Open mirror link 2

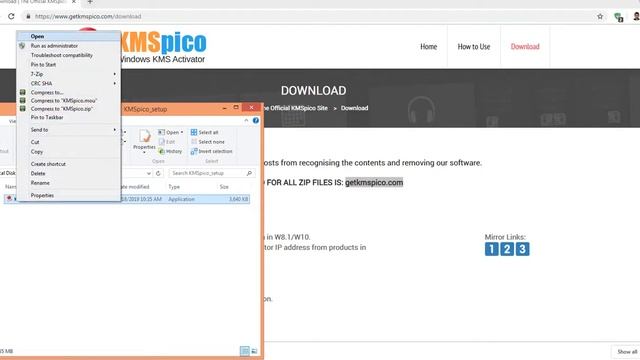[x=507, y=249]
